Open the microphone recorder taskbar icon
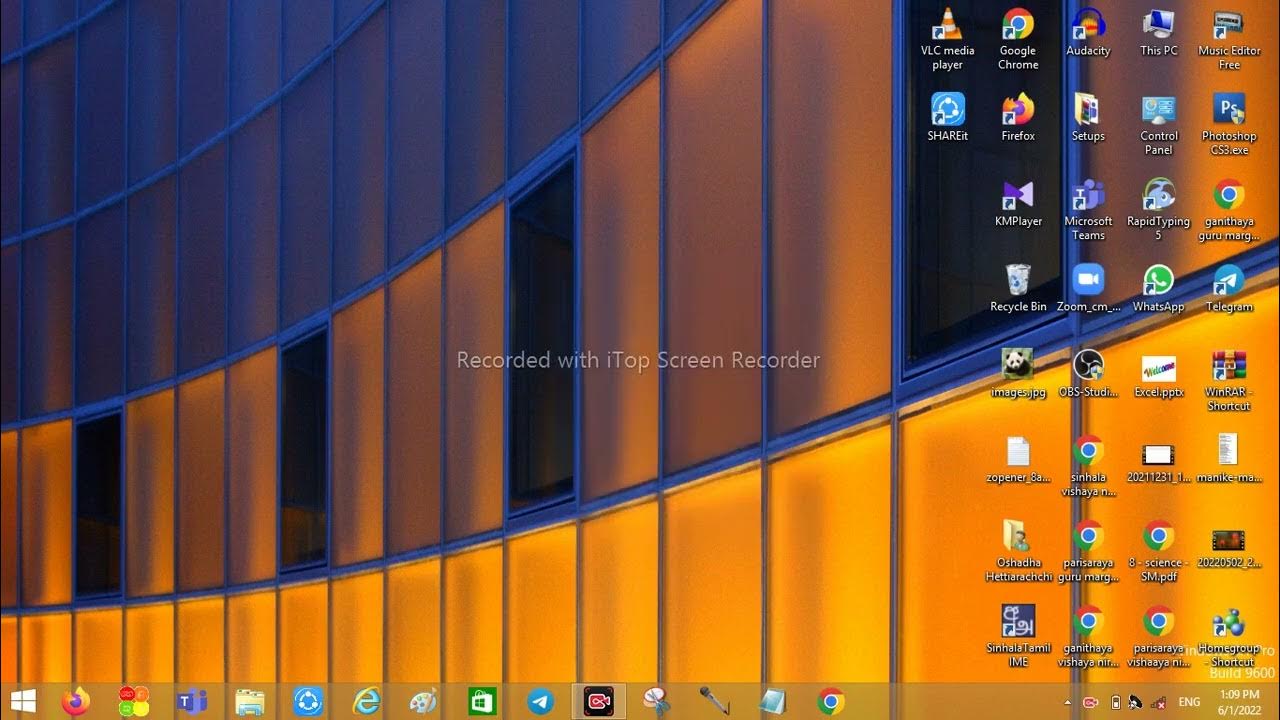The image size is (1280, 720). point(714,701)
